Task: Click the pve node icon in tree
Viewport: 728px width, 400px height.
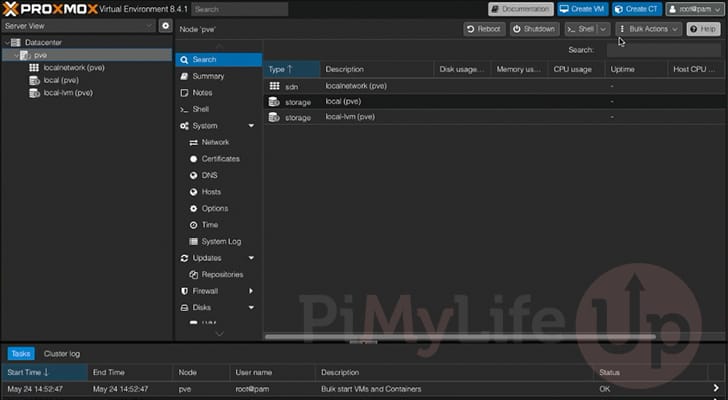Action: point(25,55)
